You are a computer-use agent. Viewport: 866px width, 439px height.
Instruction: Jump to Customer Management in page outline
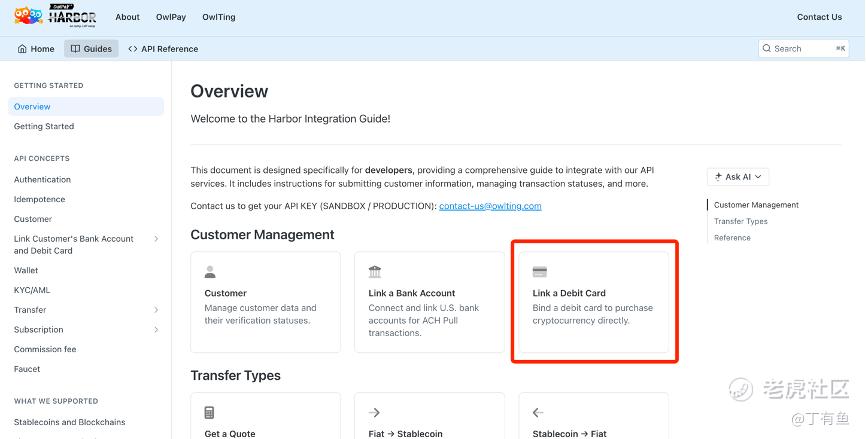(x=756, y=205)
